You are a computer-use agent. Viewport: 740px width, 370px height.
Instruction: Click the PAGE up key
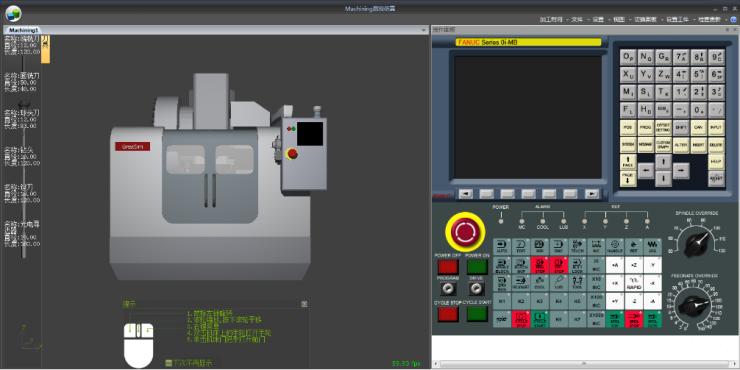pyautogui.click(x=628, y=162)
